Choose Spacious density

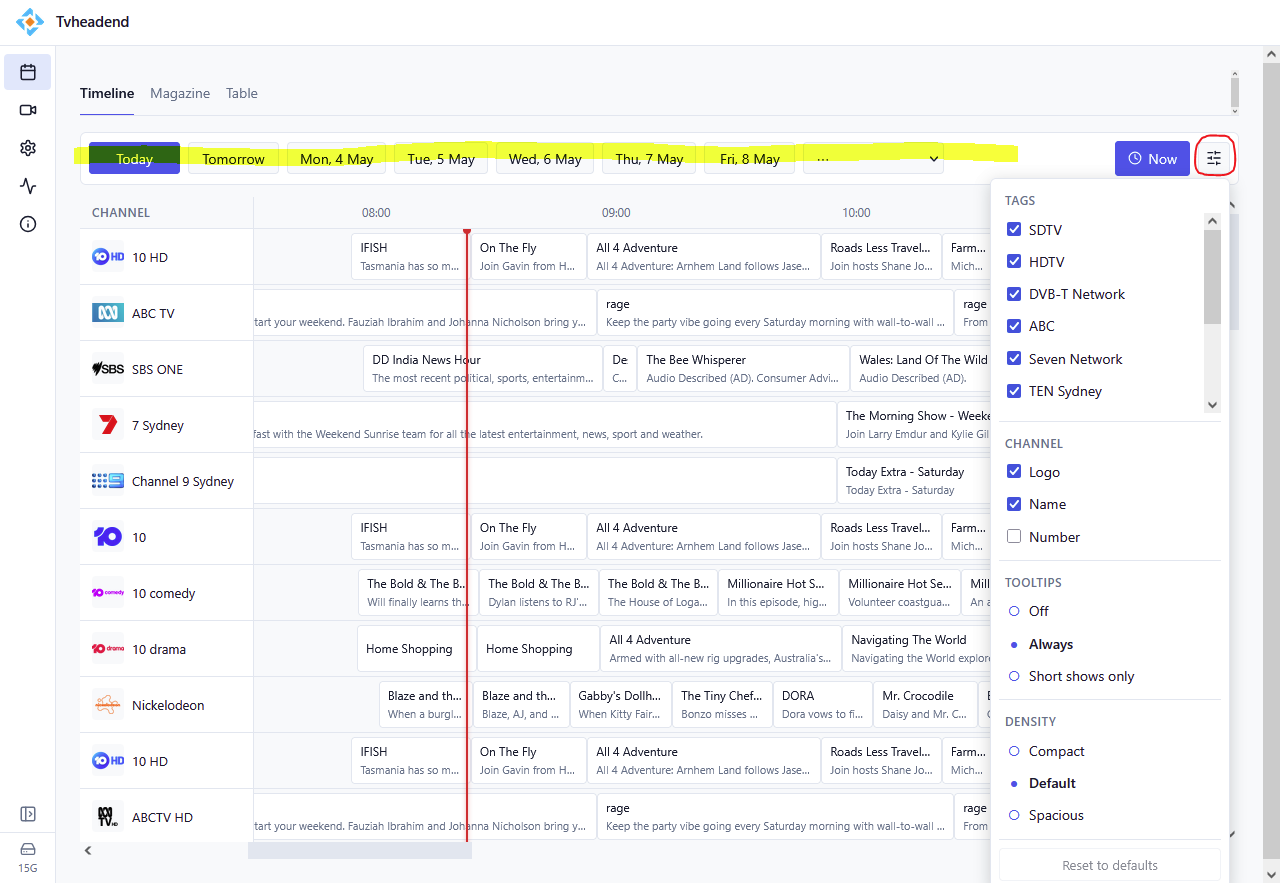(1014, 815)
